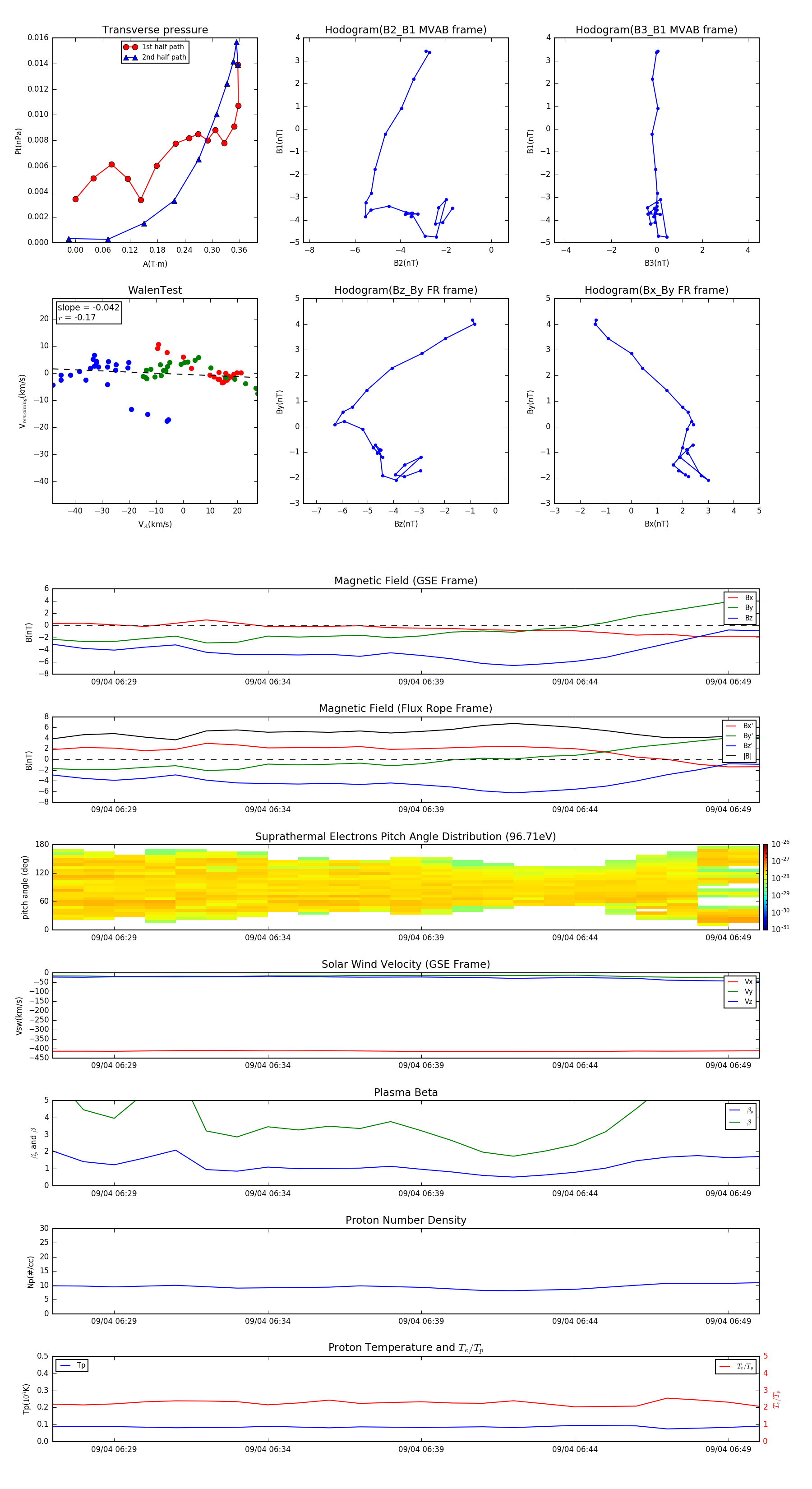Click 'Vsw(km/s)' axis label
This screenshot has width=812, height=1489.
[18, 1016]
